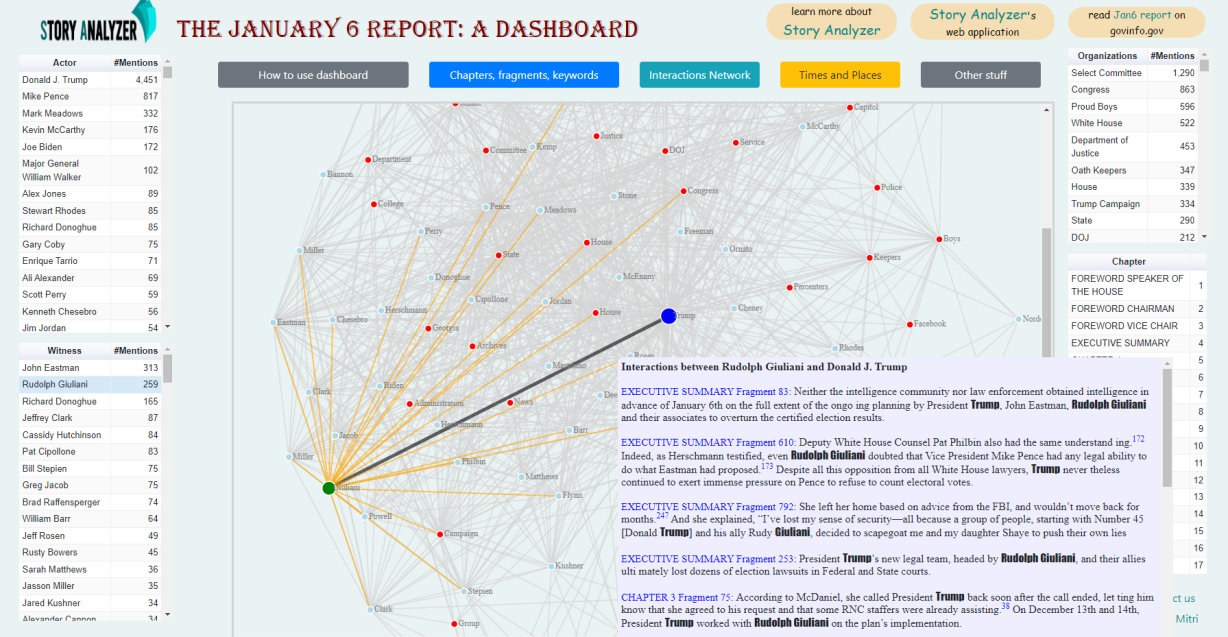Open CHAPTER 3 Fragment 75 link
Screen dimensions: 1228x637
click(x=675, y=597)
